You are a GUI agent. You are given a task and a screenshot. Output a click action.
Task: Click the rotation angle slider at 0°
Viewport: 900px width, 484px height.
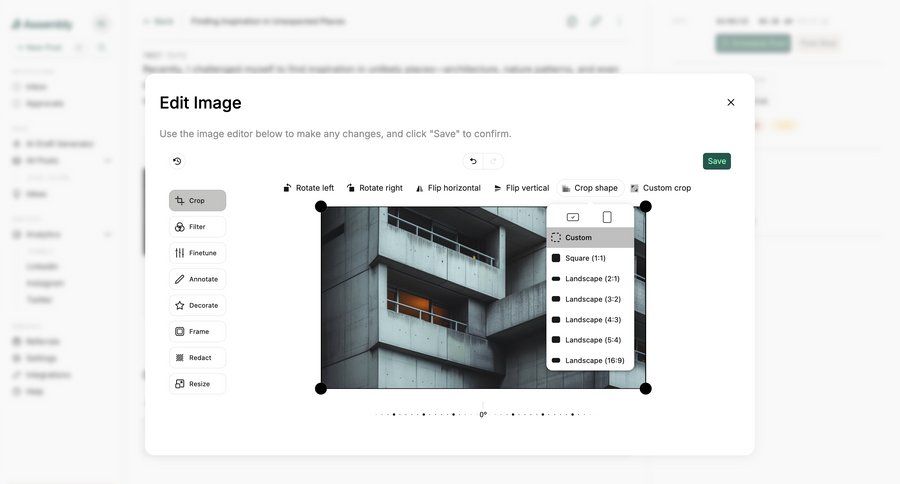point(483,413)
